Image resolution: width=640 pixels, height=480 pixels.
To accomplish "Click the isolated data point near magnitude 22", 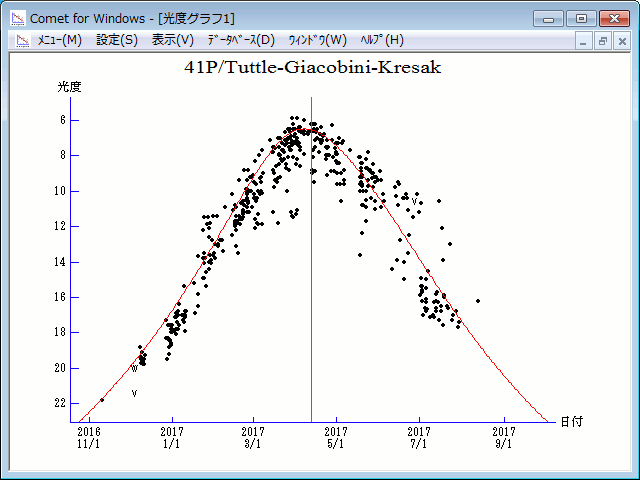I will click(102, 400).
